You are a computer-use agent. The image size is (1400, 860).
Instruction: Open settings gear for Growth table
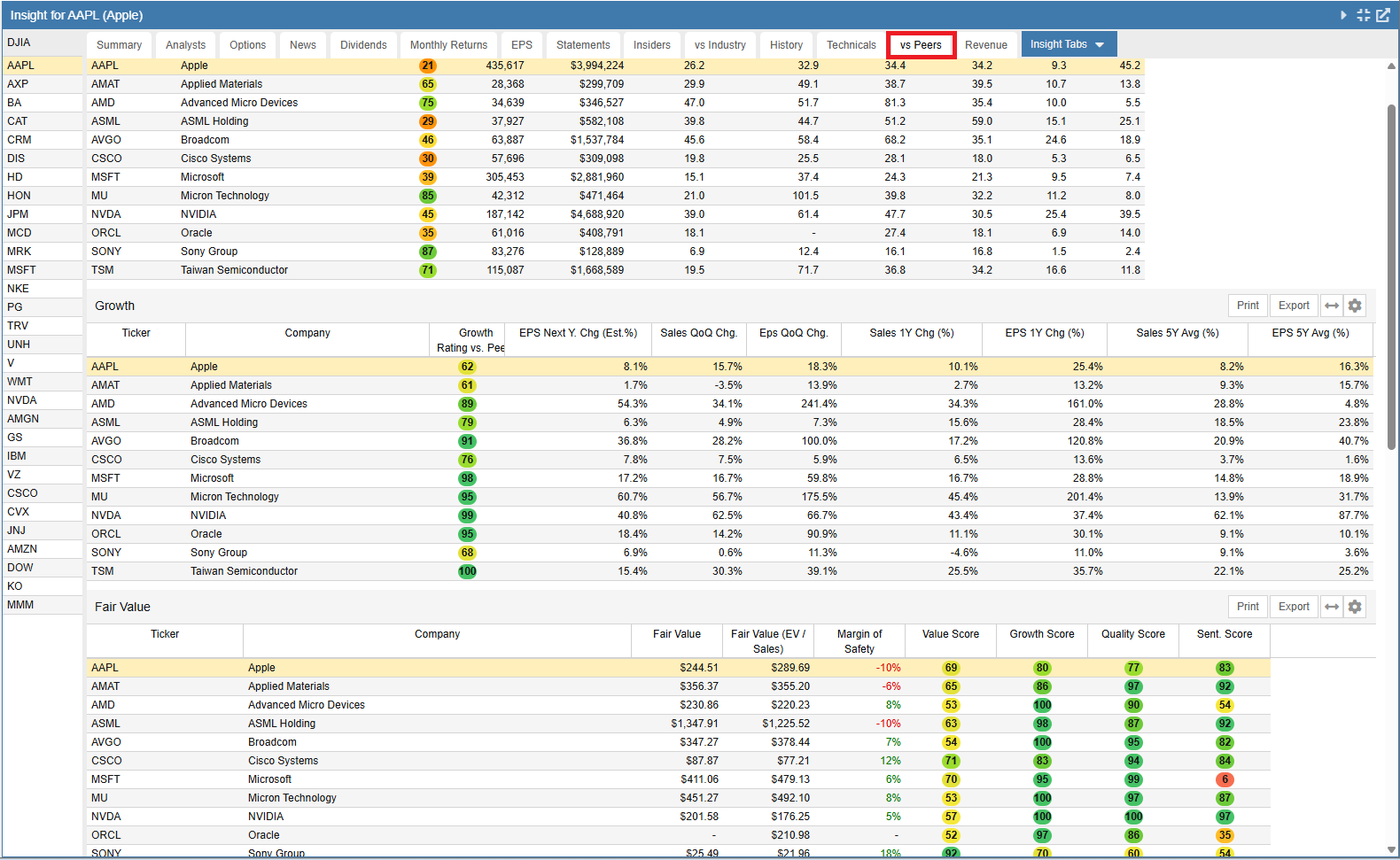pyautogui.click(x=1355, y=306)
